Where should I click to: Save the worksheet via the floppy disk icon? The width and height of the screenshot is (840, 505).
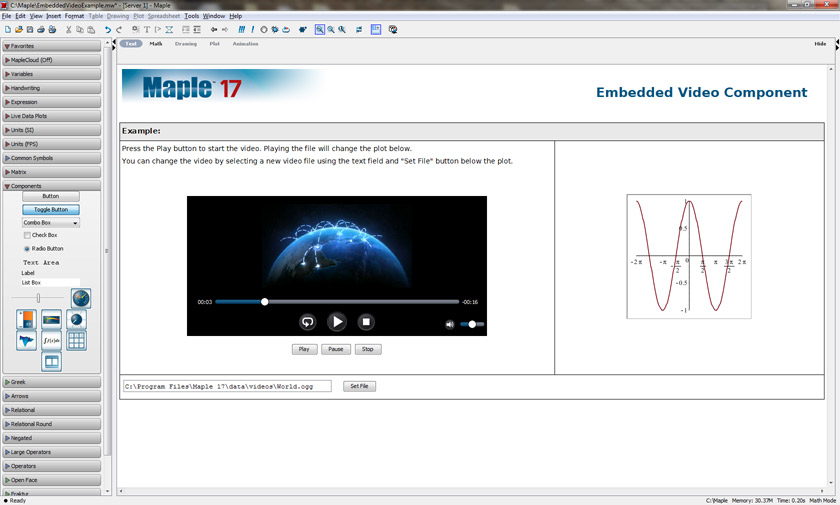pos(30,29)
